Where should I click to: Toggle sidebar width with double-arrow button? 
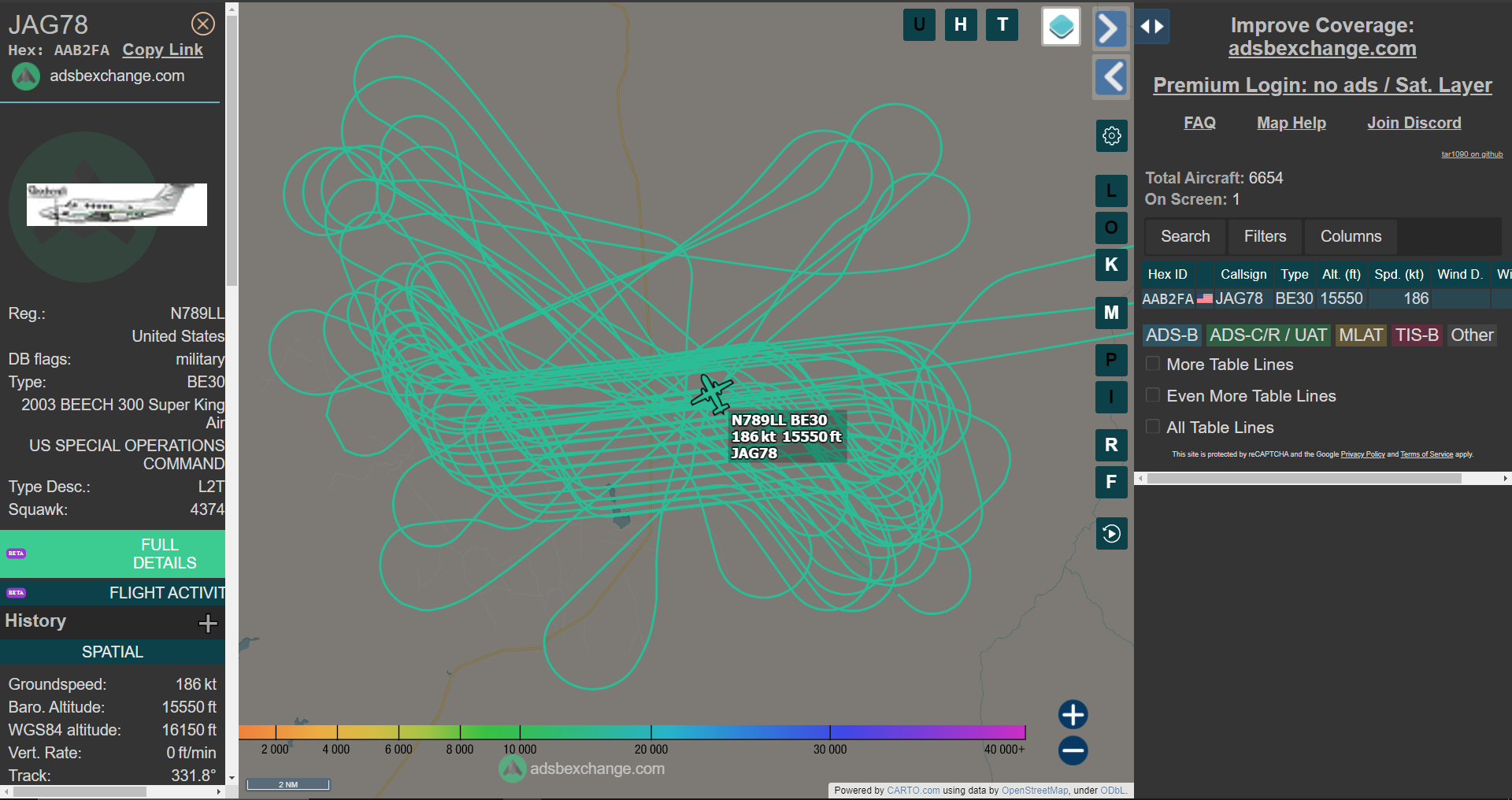pos(1152,27)
